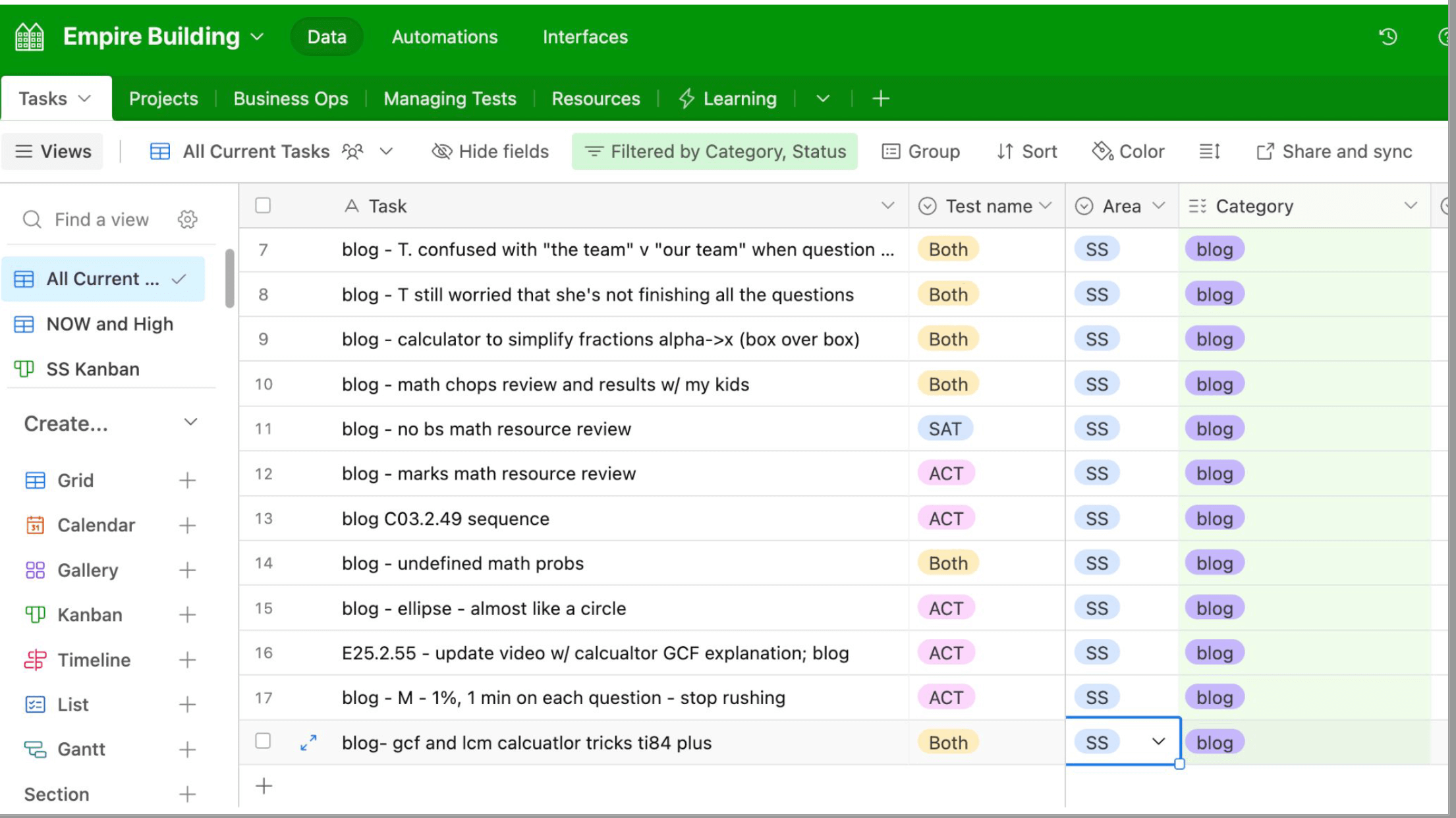Open the Automations section

[445, 37]
